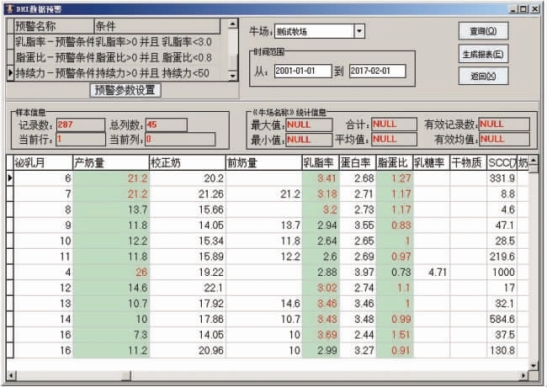Screen dimensions: 547x387
Task: Click the 校正奶 cell with value 19.22
Action: [187, 272]
